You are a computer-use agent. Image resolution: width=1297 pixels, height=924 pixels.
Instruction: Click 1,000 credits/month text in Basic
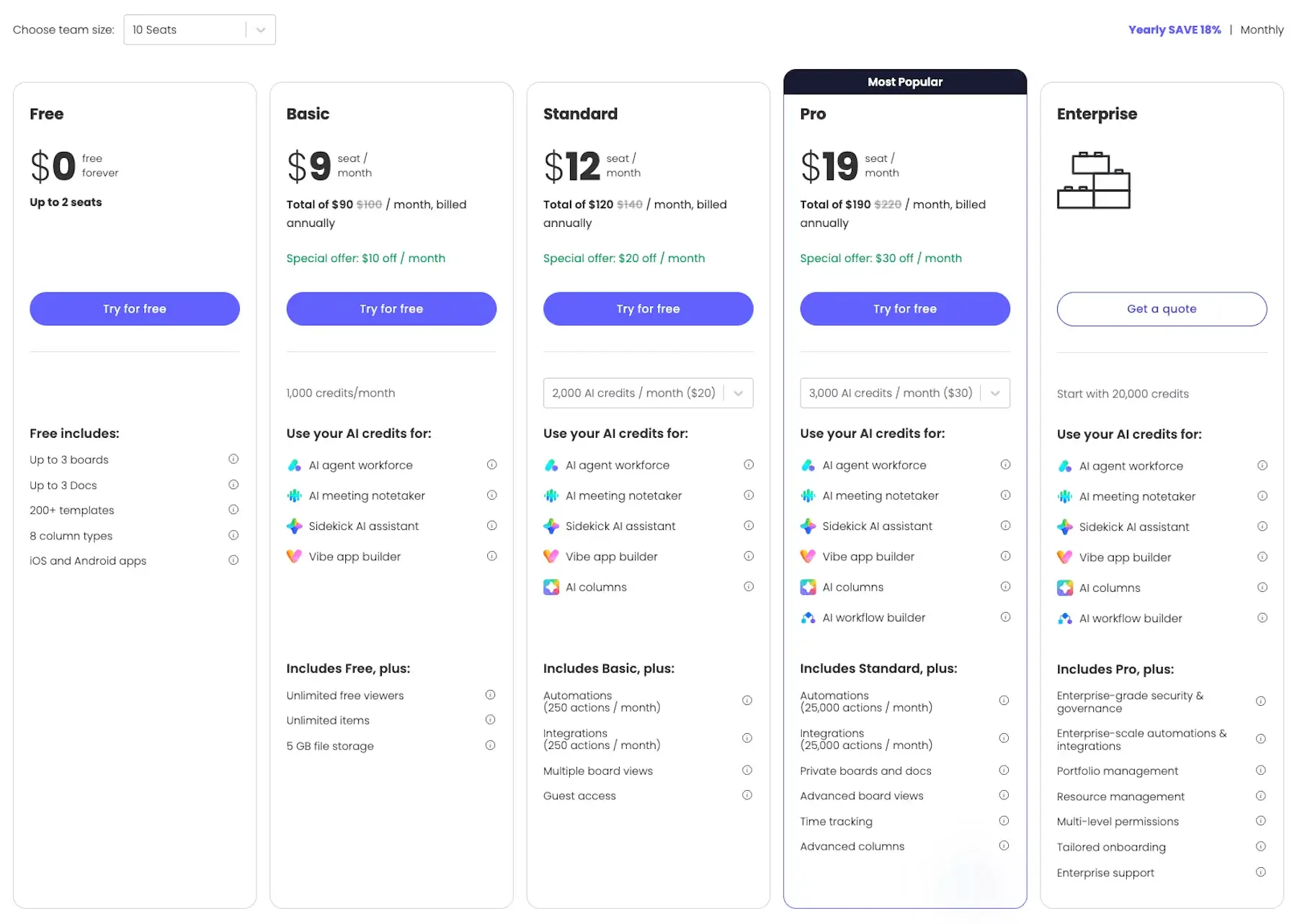pos(341,393)
